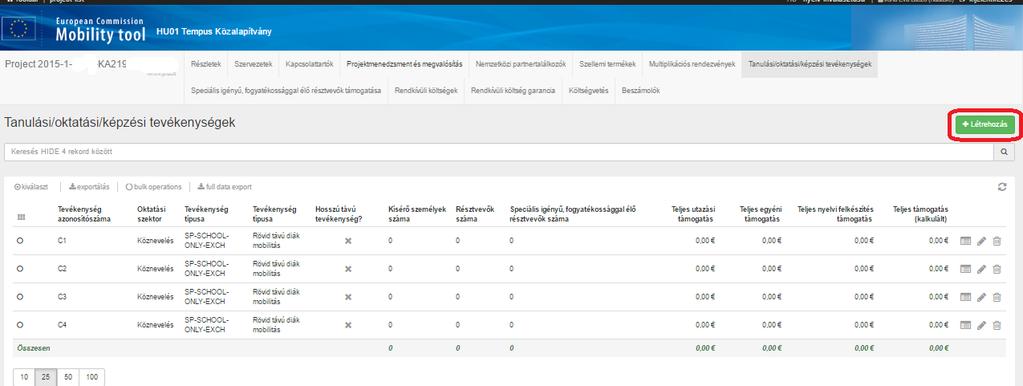Sort by Teljes utazási támogatás header
This screenshot has height=386, width=1023.
[x=693, y=214]
